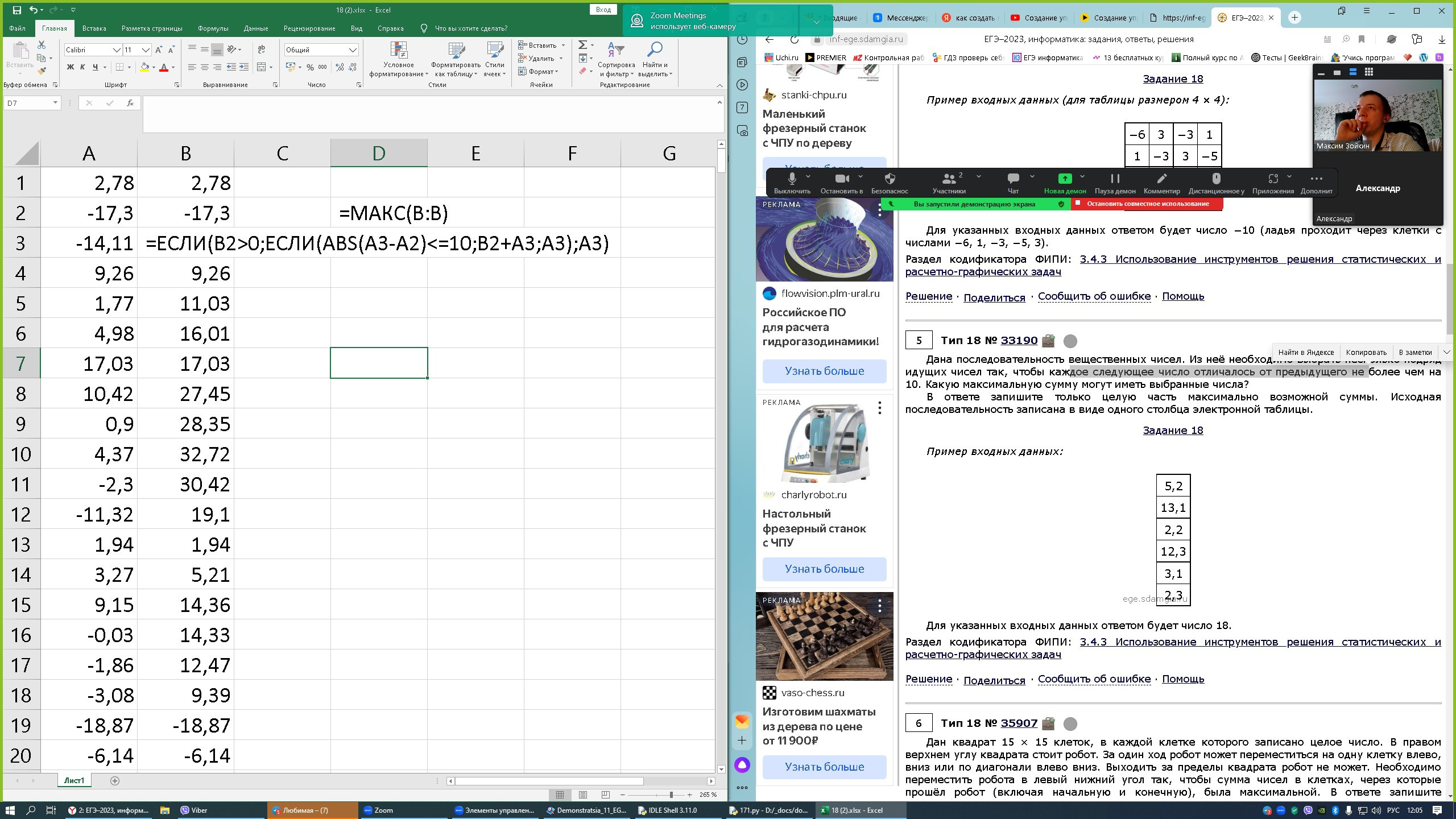This screenshot has height=819, width=1456.
Task: Open the task number 33190 link
Action: 1019,341
